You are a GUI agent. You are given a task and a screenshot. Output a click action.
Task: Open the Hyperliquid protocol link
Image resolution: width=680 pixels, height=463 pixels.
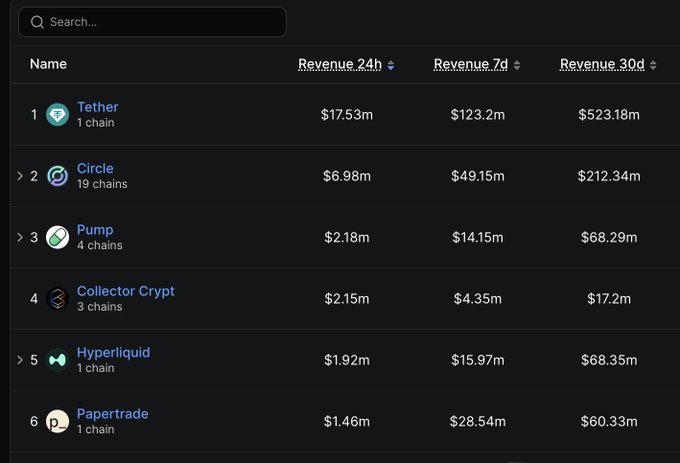pyautogui.click(x=114, y=352)
